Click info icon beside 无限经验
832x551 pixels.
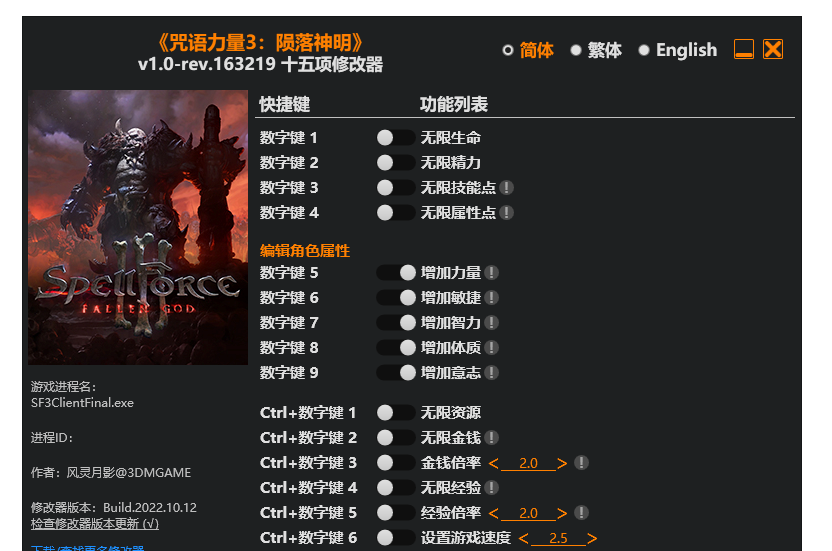(x=491, y=487)
